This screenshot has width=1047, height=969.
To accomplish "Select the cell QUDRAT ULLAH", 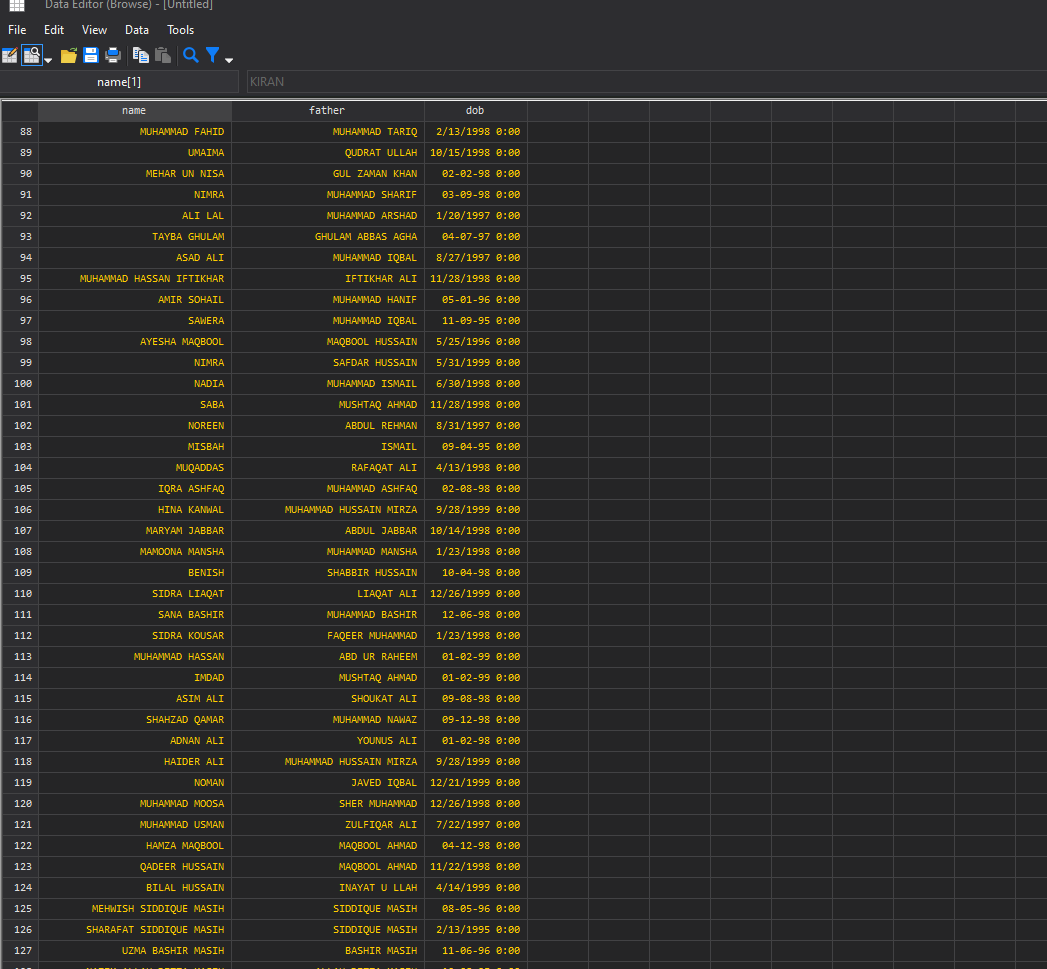I will (x=328, y=153).
